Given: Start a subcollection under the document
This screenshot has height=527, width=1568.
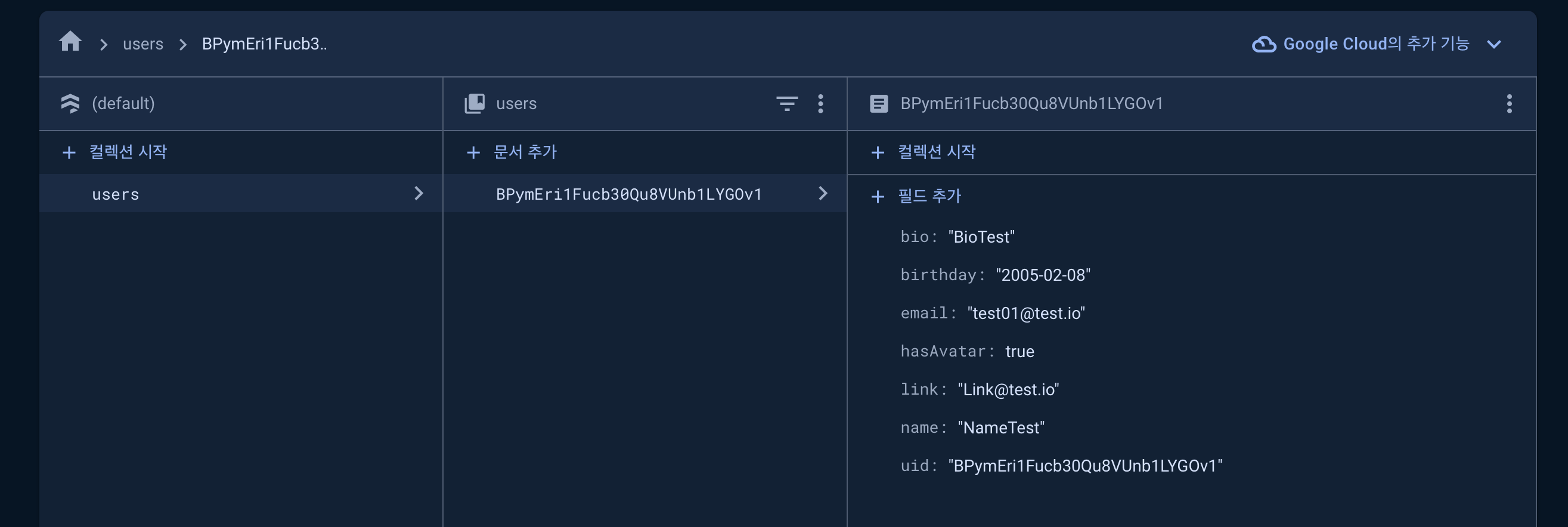Looking at the screenshot, I should point(923,152).
